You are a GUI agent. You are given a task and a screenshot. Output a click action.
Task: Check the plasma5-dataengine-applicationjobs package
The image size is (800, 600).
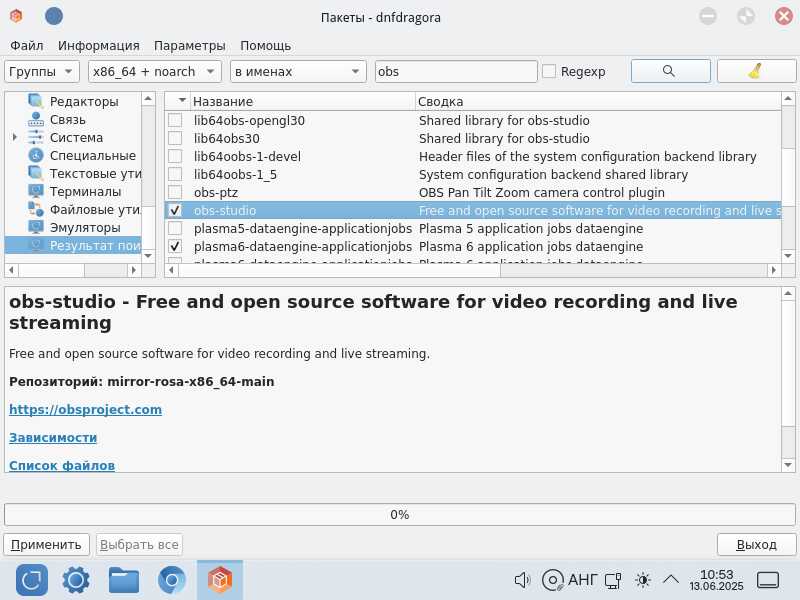click(x=175, y=228)
